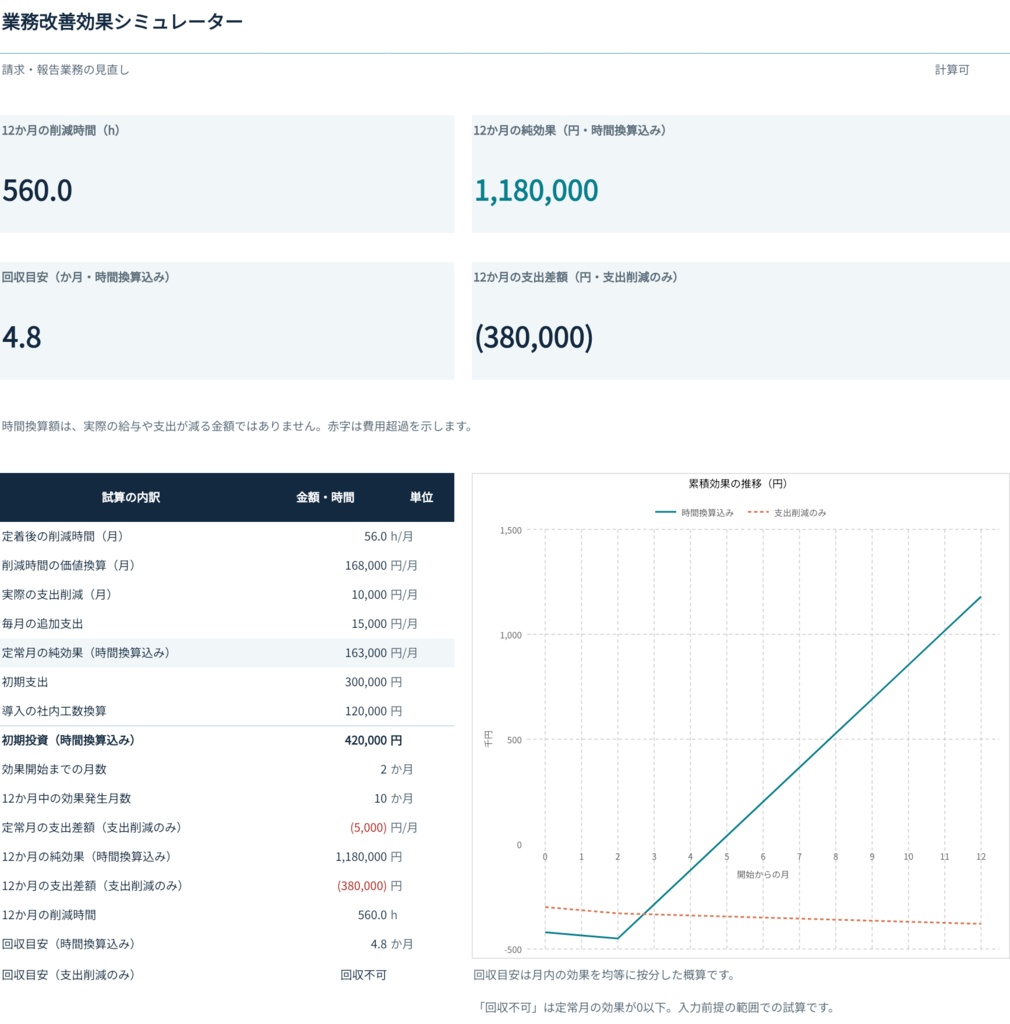Viewport: 1010px width, 1024px height.
Task: Click the 12か月の削減時間（h） card label
Action: 61,131
